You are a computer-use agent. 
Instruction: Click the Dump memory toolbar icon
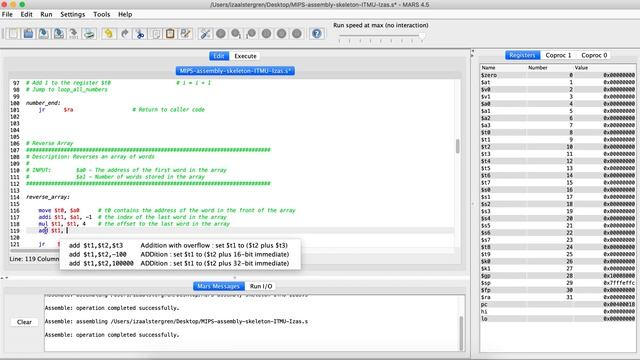[74, 33]
